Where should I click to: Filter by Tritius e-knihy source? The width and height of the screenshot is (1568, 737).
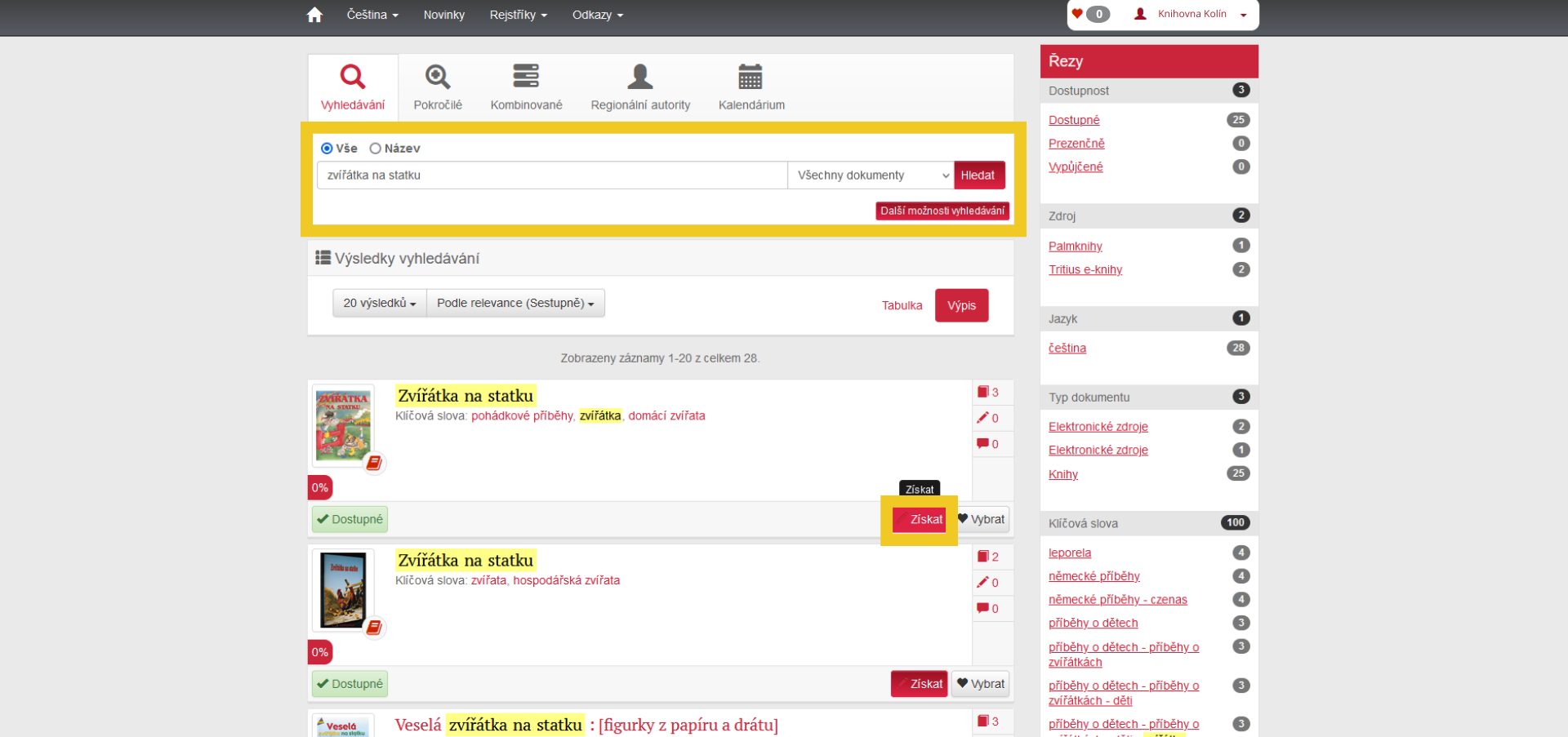(1085, 270)
